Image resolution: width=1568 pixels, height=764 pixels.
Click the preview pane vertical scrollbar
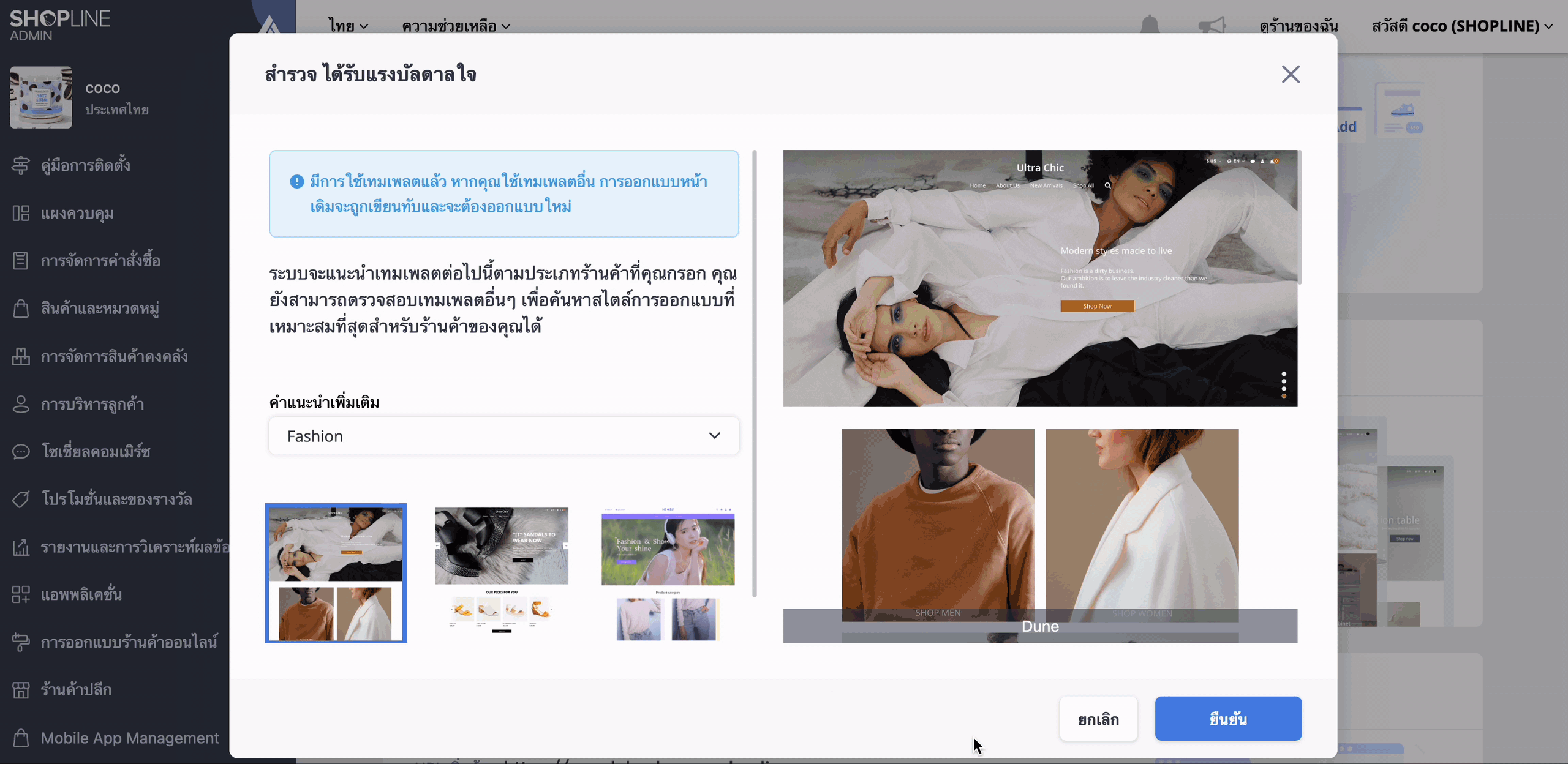1300,217
